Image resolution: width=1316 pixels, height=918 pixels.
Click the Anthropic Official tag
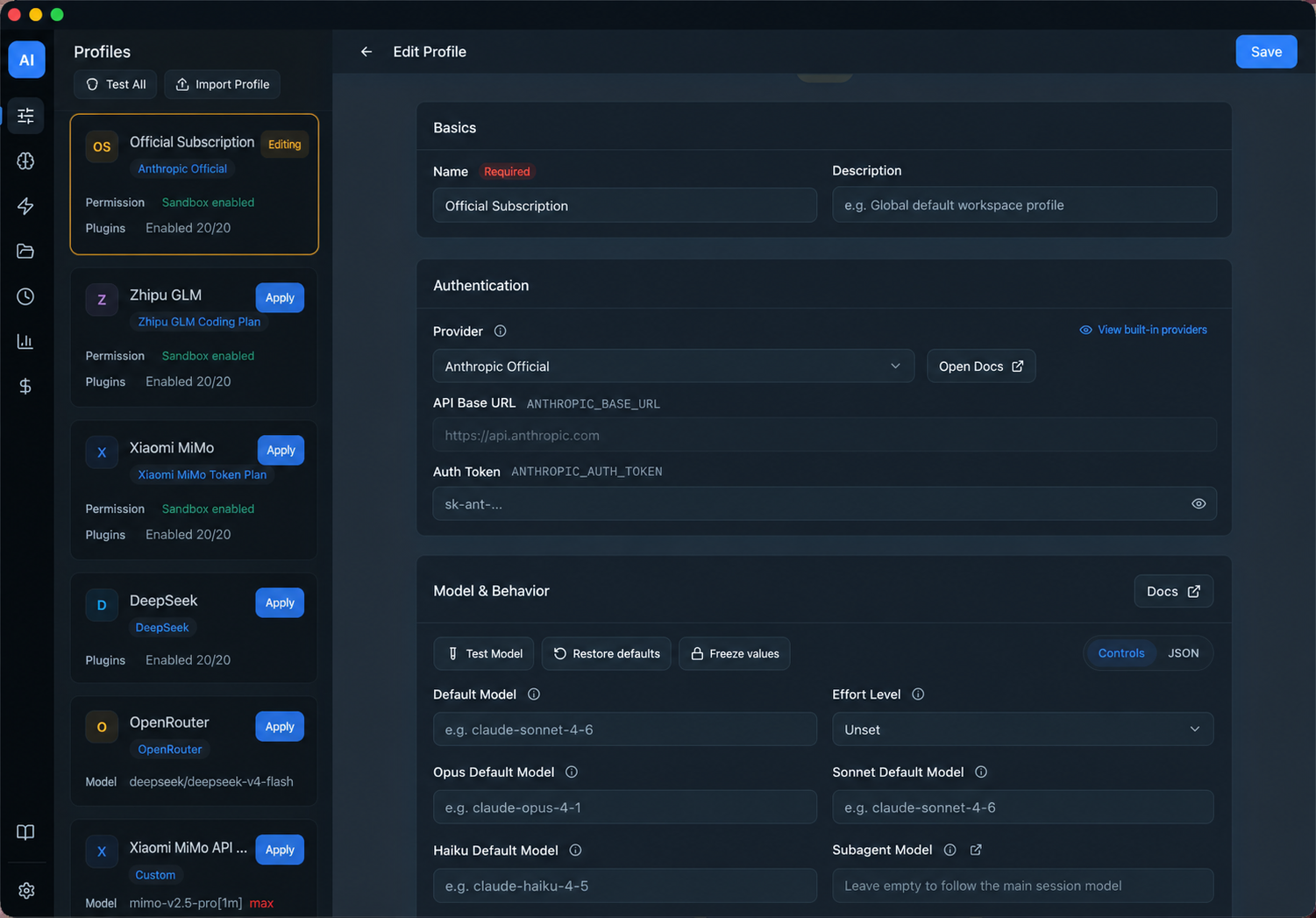coord(182,169)
